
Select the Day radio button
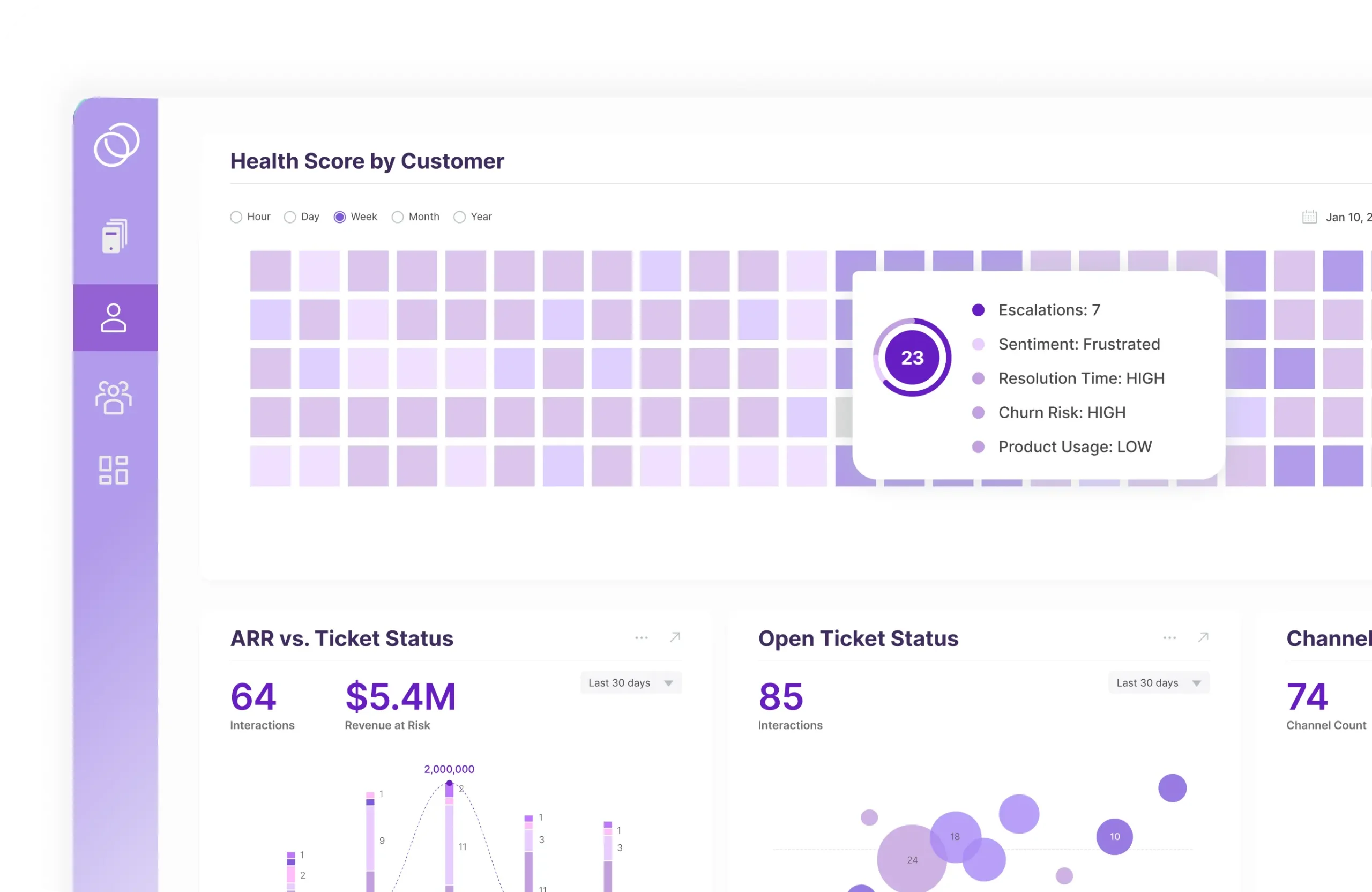point(290,217)
